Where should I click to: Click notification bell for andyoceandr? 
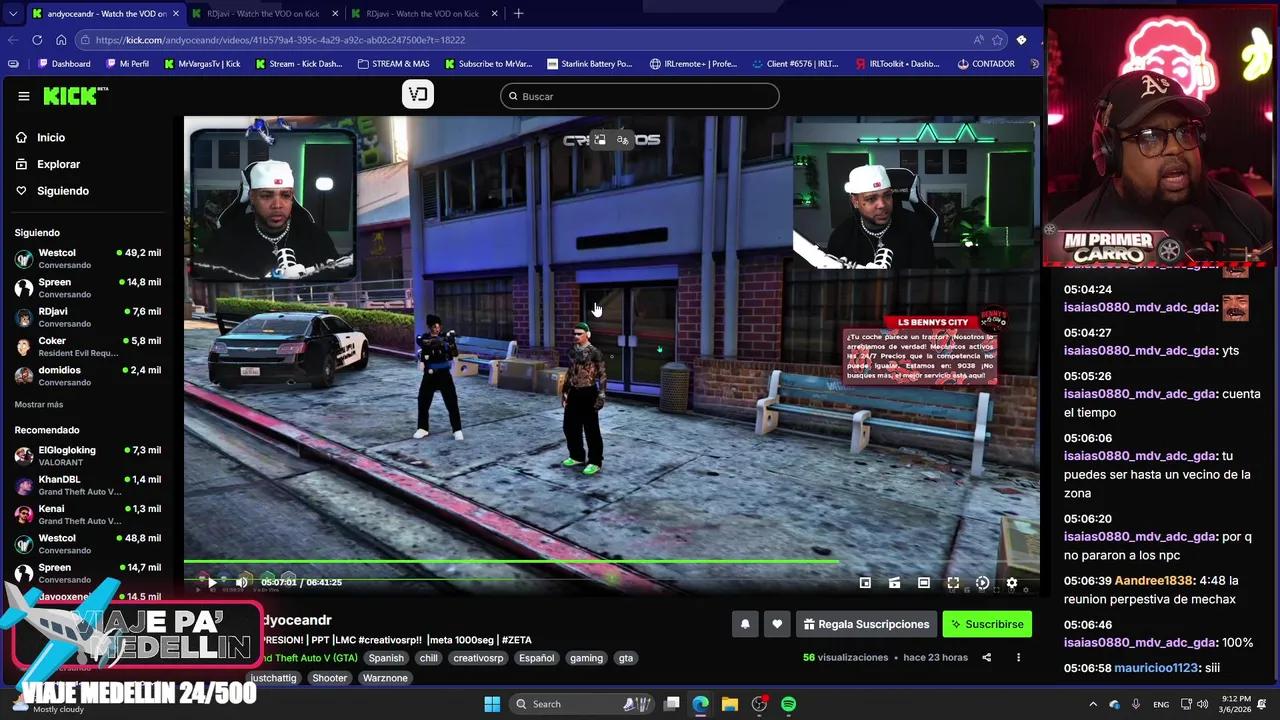point(745,624)
